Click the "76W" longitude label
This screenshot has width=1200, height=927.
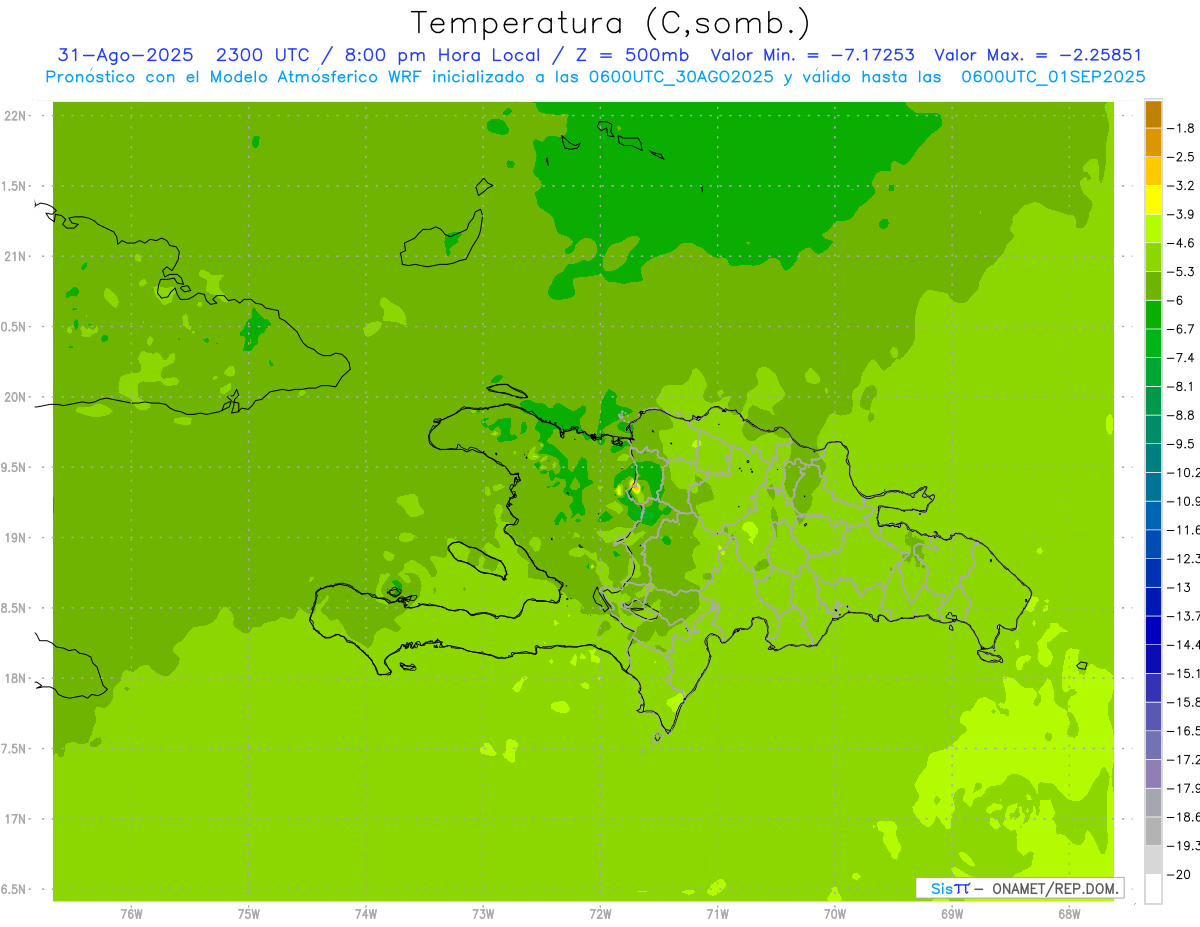pyautogui.click(x=131, y=914)
